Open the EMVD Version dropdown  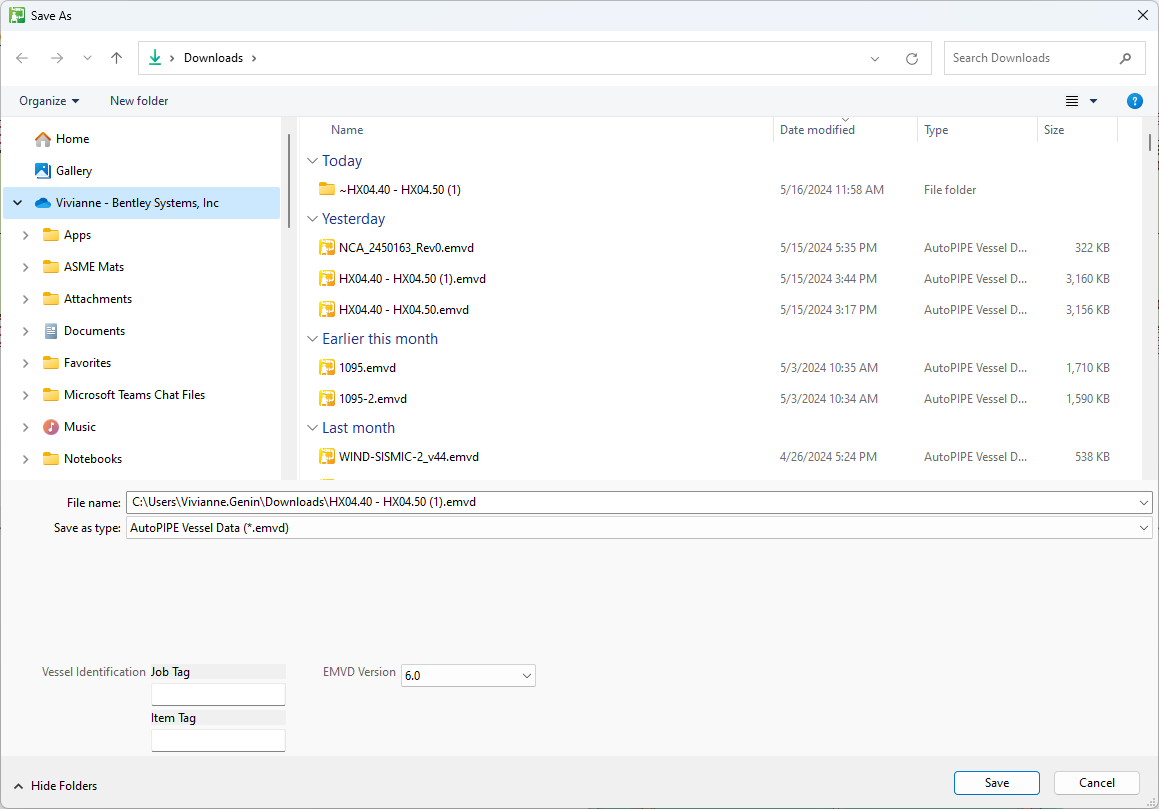(x=468, y=675)
